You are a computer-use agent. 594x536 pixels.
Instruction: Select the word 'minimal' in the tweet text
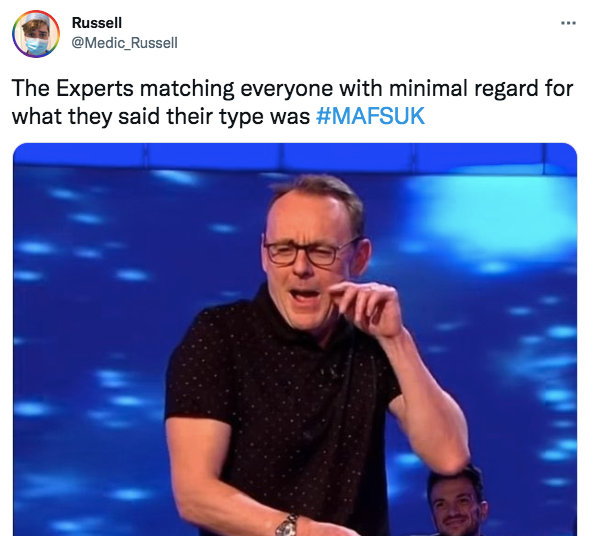pos(429,88)
